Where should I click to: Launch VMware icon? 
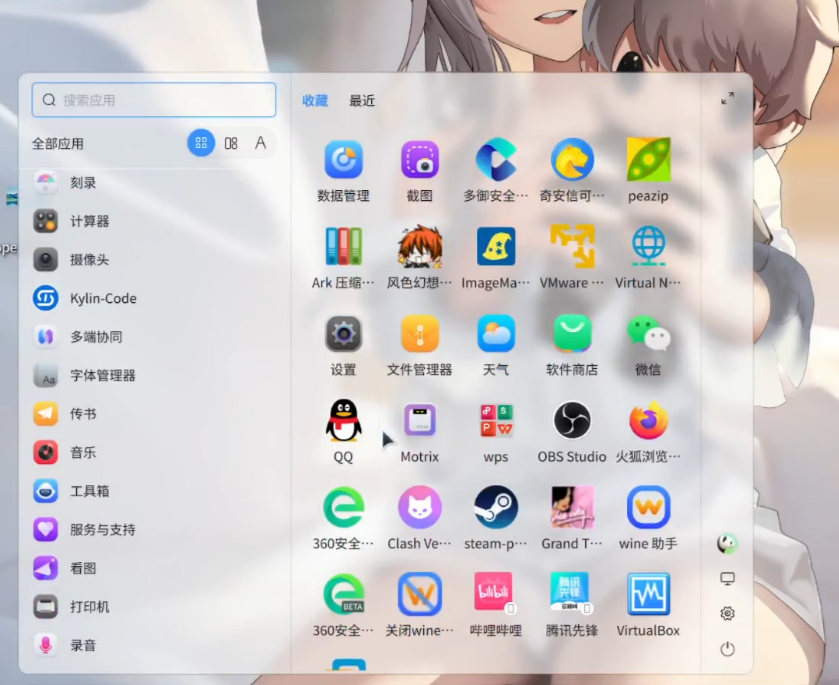coord(572,247)
